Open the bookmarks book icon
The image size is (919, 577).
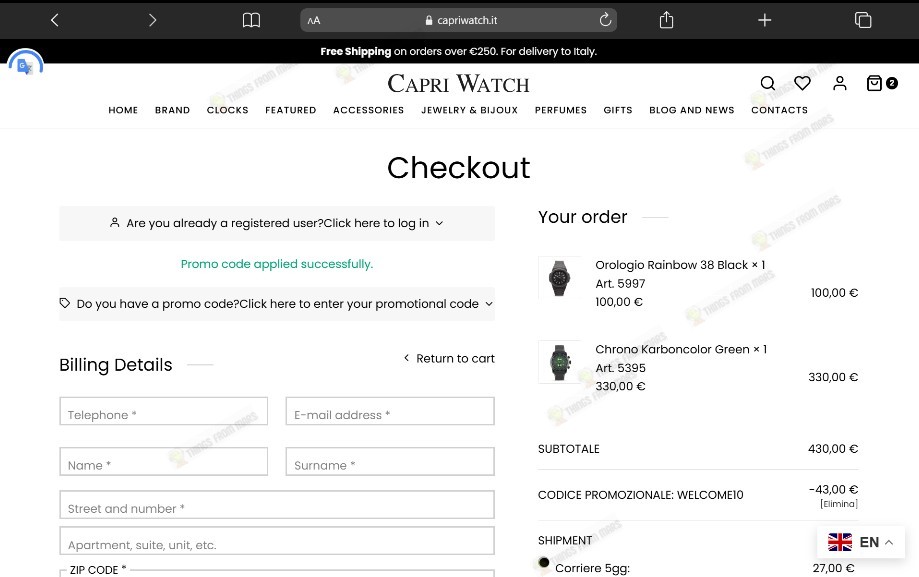tap(251, 21)
